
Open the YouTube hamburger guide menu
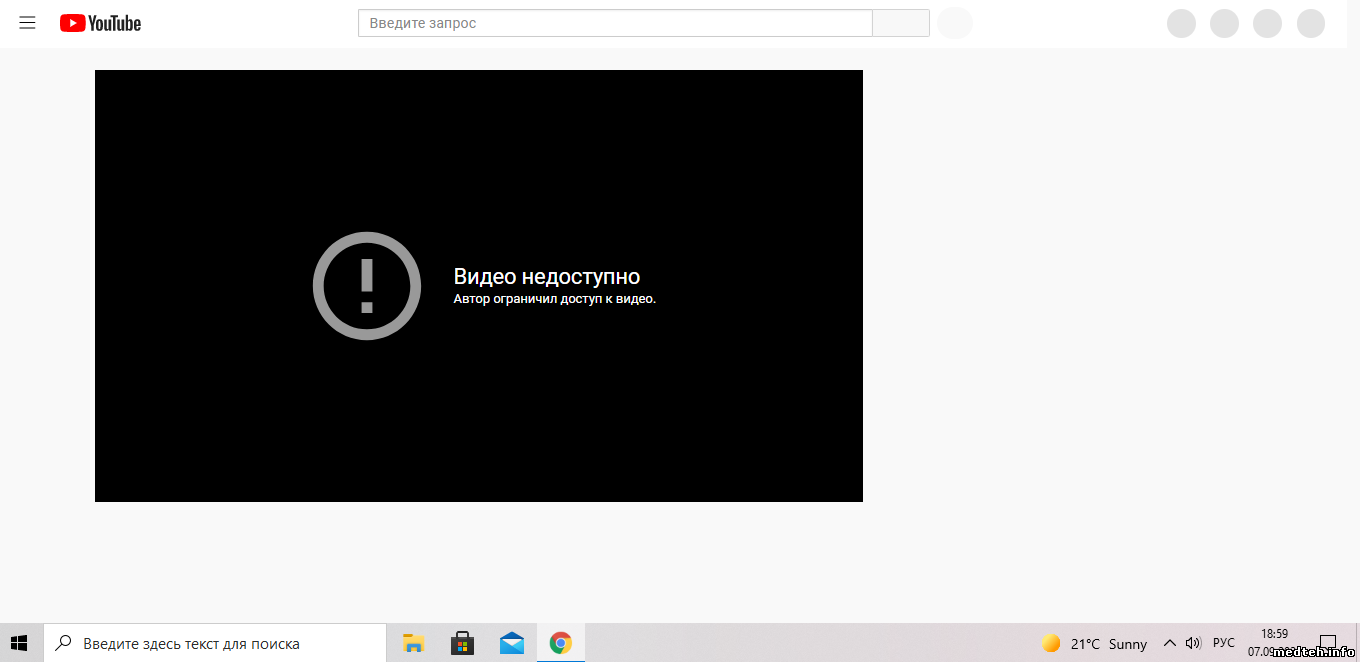[x=27, y=23]
